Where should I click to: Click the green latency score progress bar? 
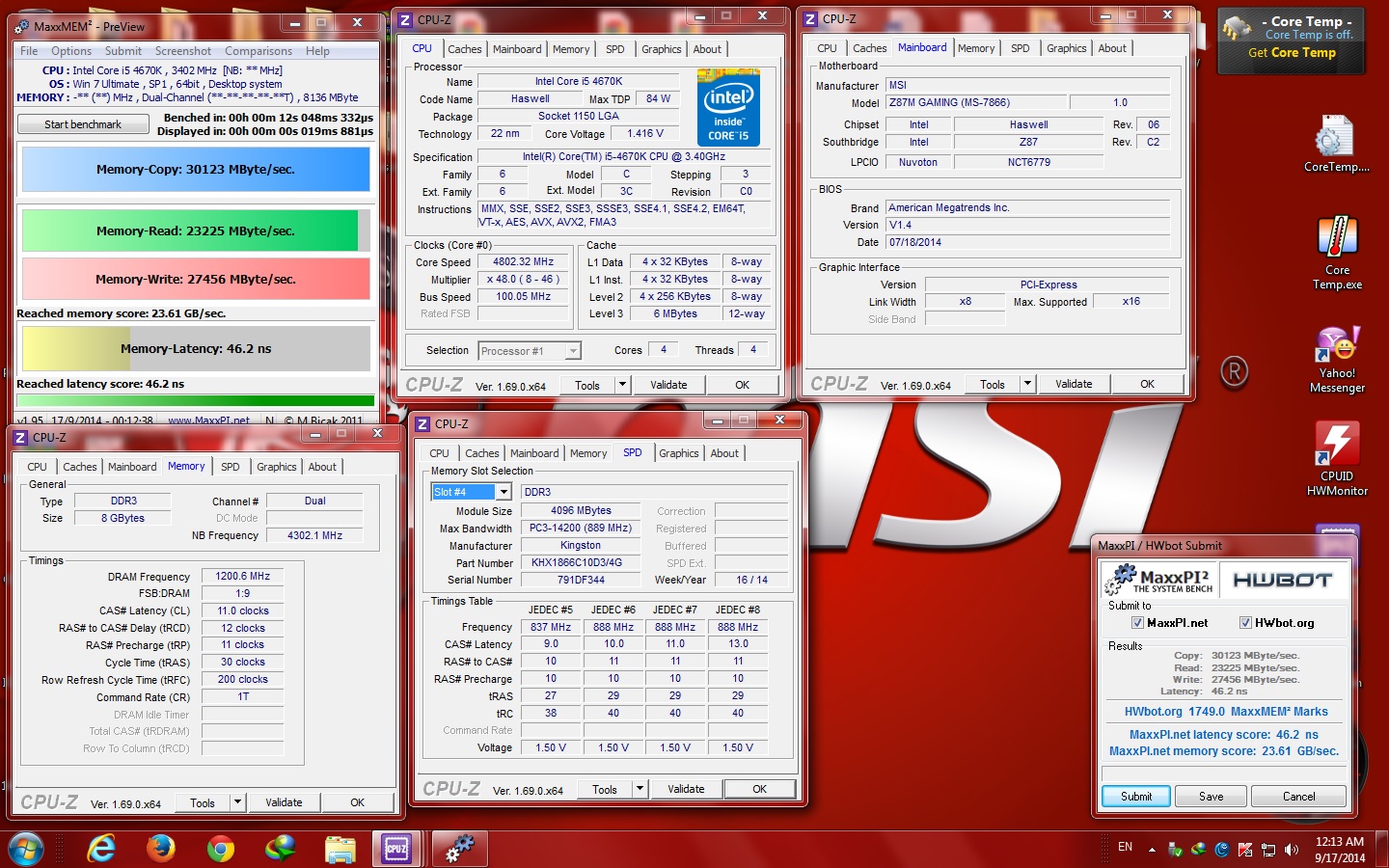[196, 400]
